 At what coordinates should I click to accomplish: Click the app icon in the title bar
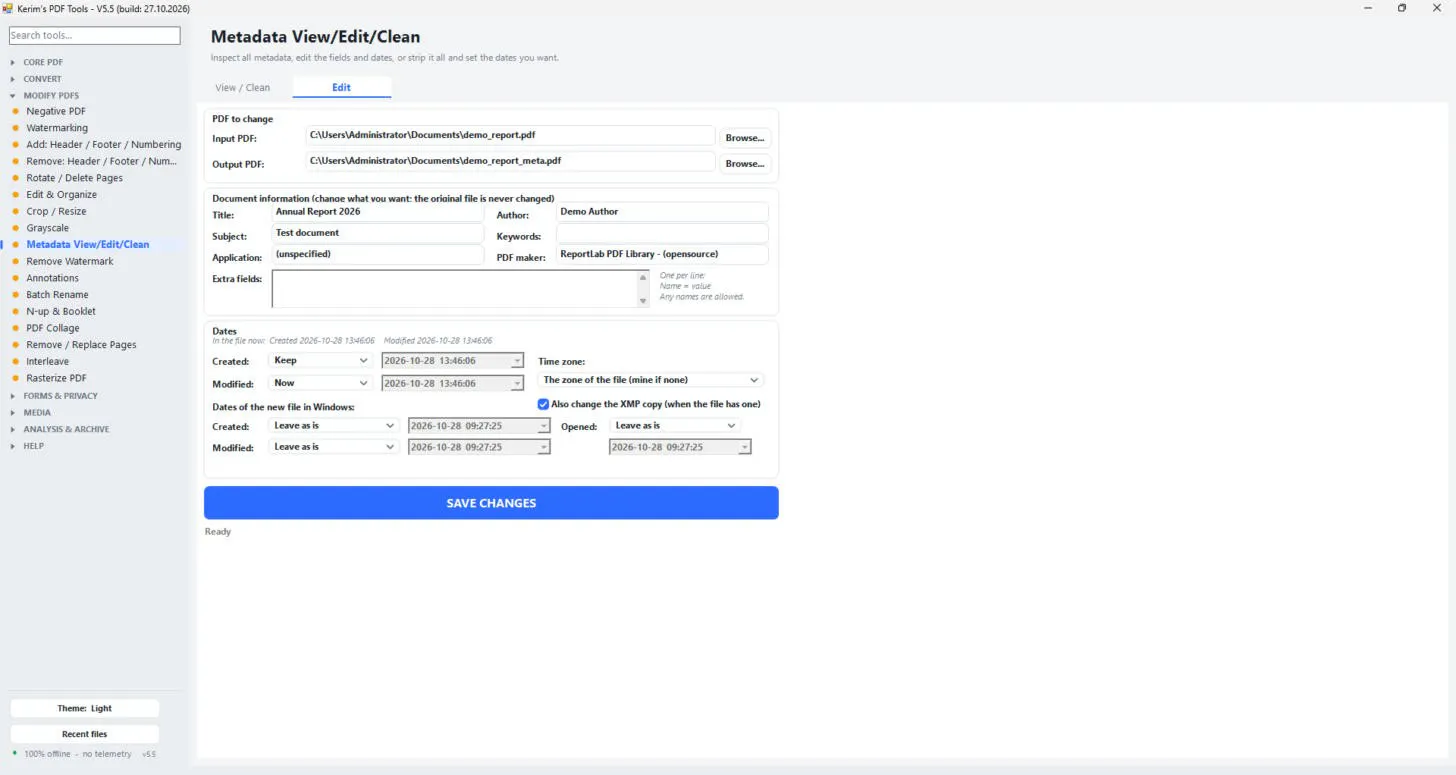(7, 8)
